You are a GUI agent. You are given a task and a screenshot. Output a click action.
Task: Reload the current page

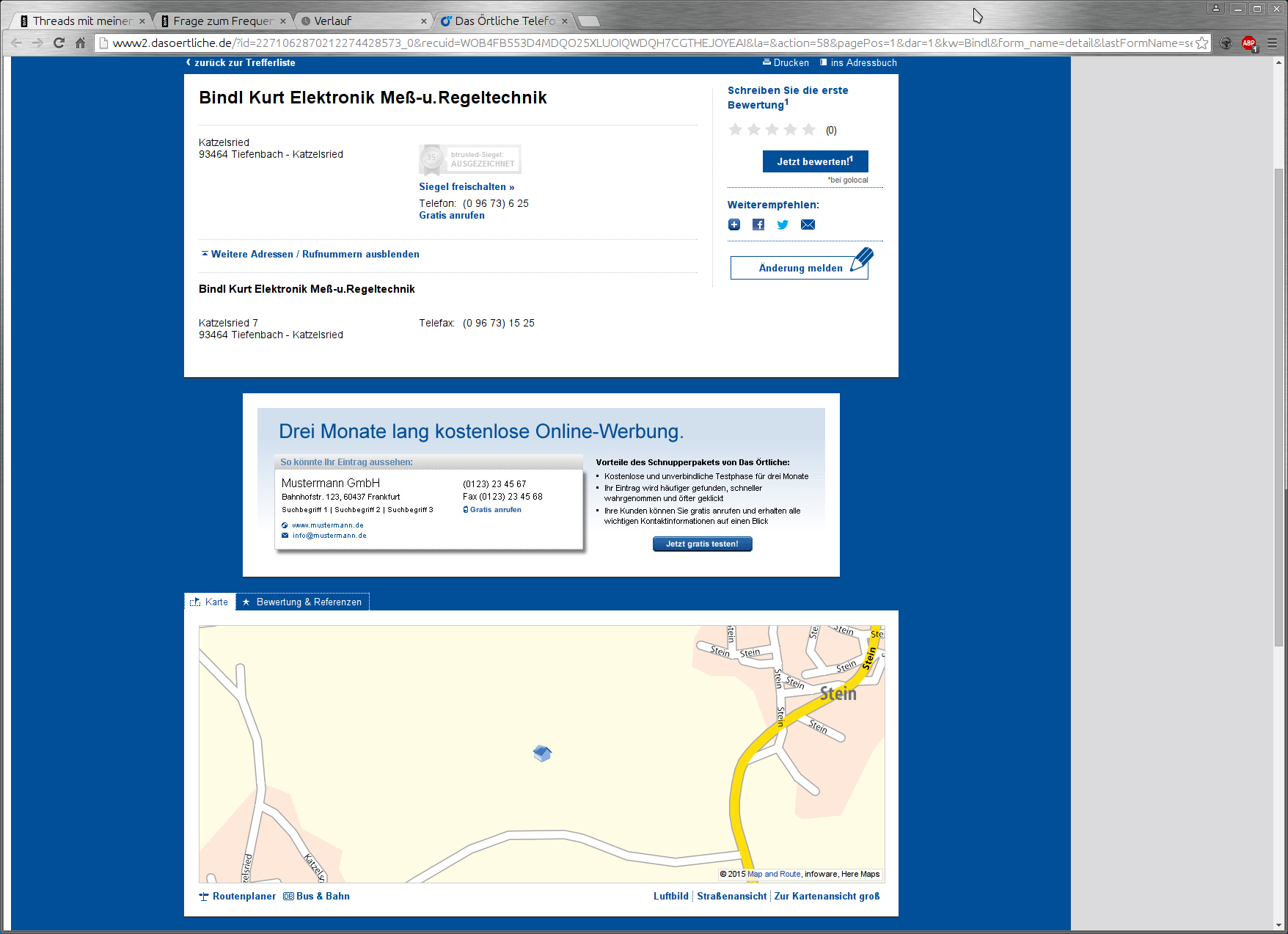point(59,43)
